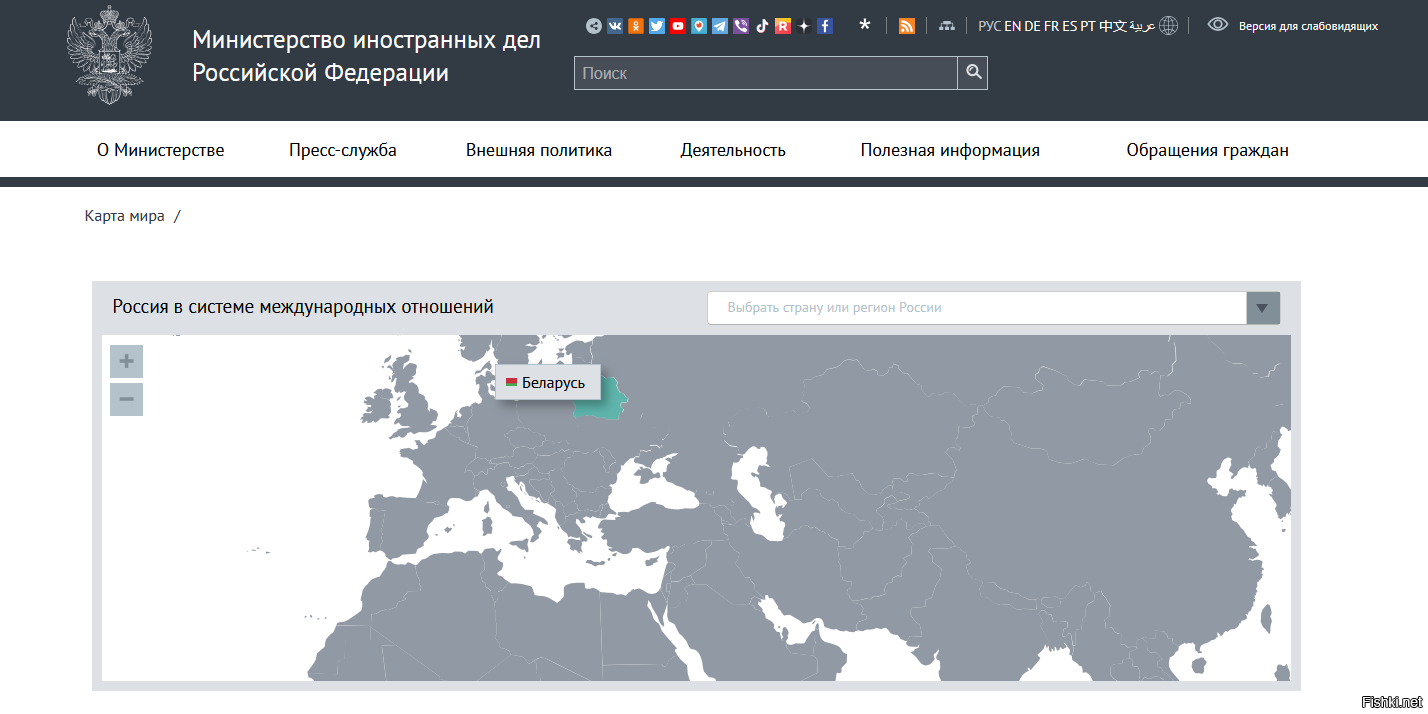Click the eye accessibility icon
This screenshot has height=714, width=1428.
tap(1218, 24)
